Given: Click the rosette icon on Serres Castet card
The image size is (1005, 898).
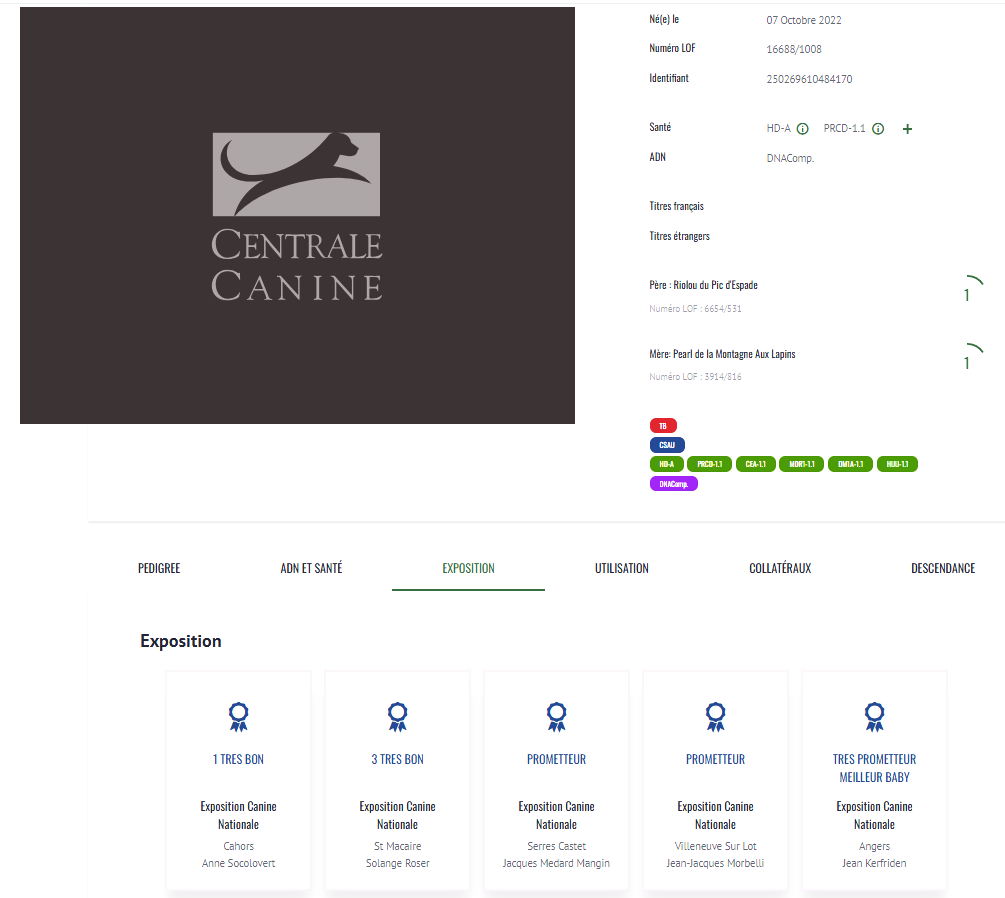Looking at the screenshot, I should point(556,716).
